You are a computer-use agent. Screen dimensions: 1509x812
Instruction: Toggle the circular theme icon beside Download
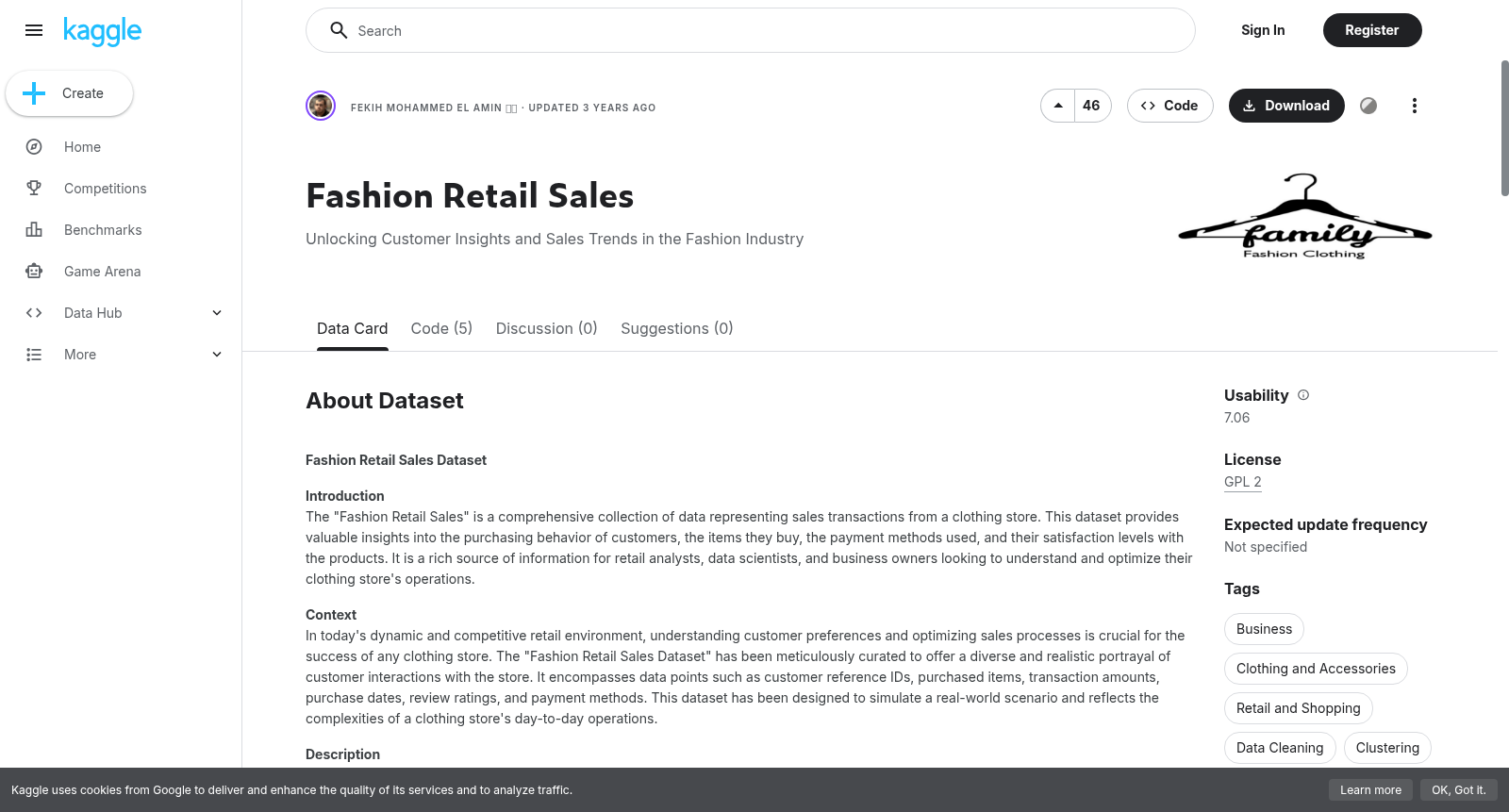pos(1368,106)
